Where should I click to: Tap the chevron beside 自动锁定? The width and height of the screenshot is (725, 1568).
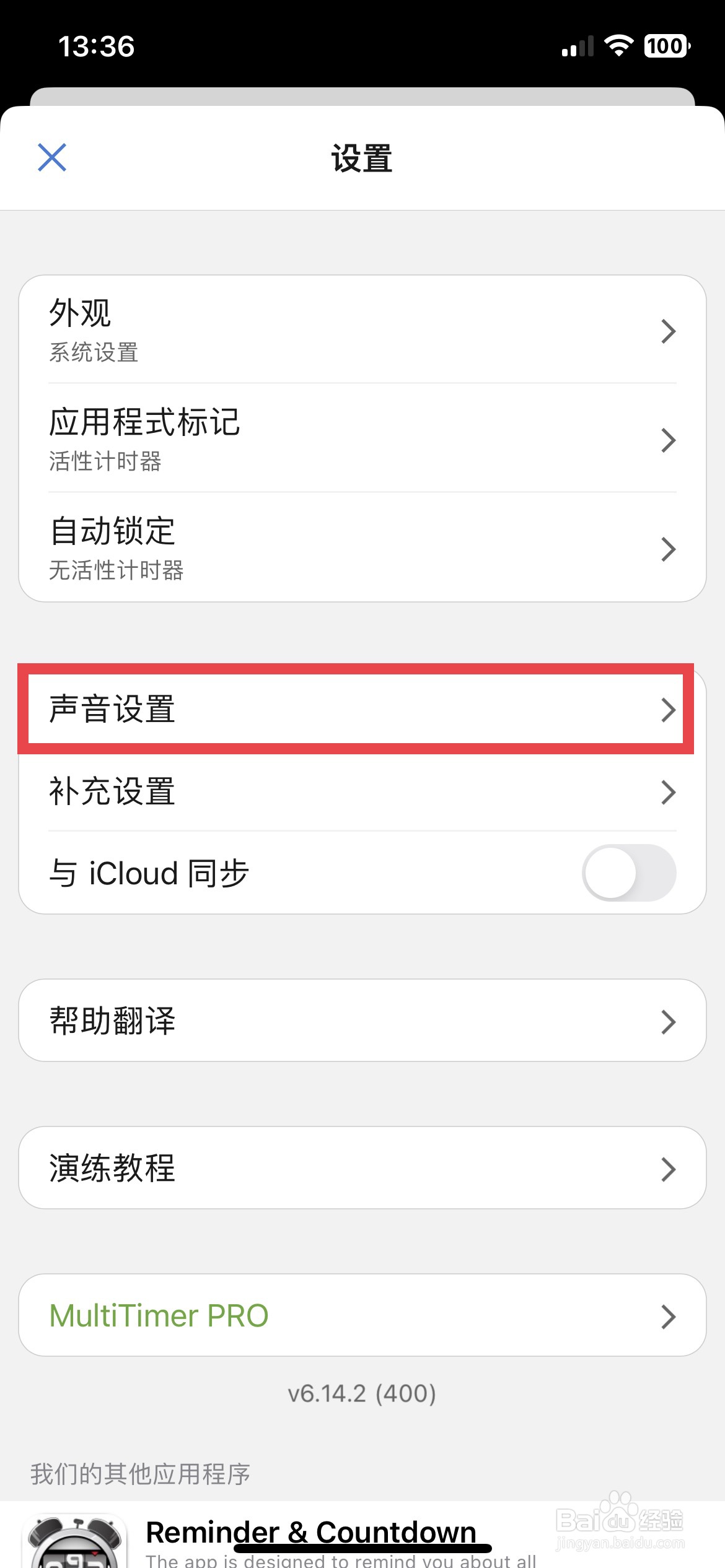coord(668,549)
